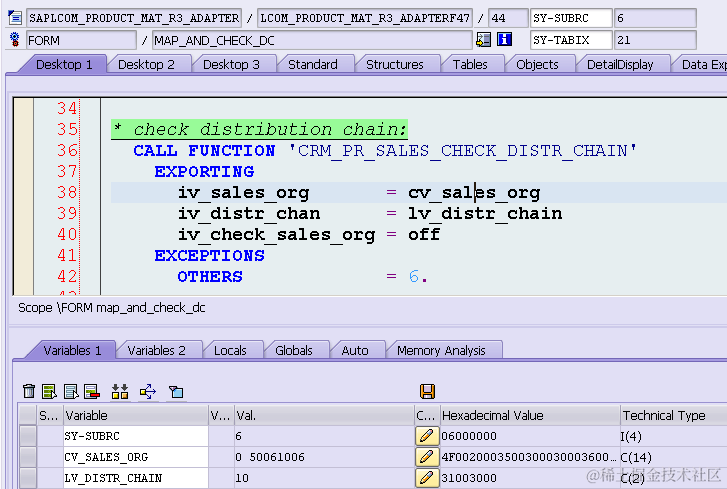Click the MAP_AND_CHECK_DC field
The height and width of the screenshot is (489, 727).
pyautogui.click(x=312, y=40)
